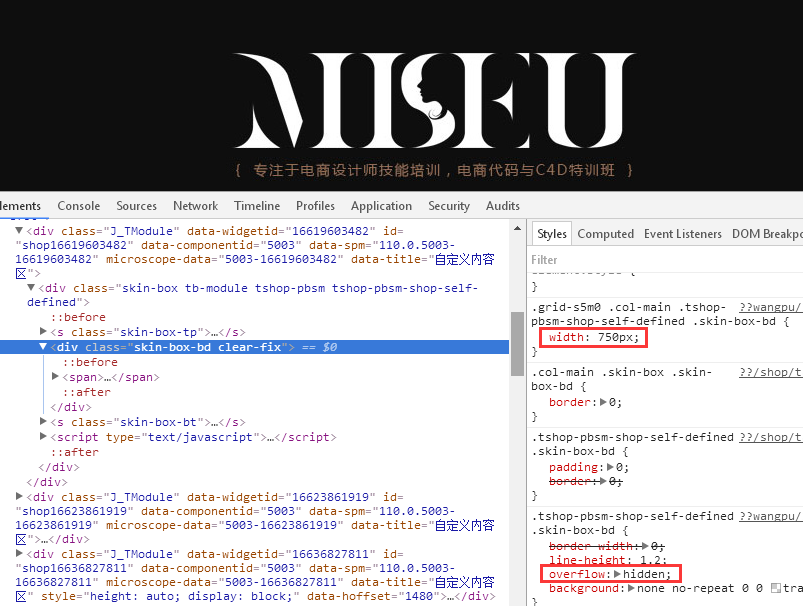Expand the overflow hidden shorthand arrow
The image size is (803, 606).
click(617, 574)
